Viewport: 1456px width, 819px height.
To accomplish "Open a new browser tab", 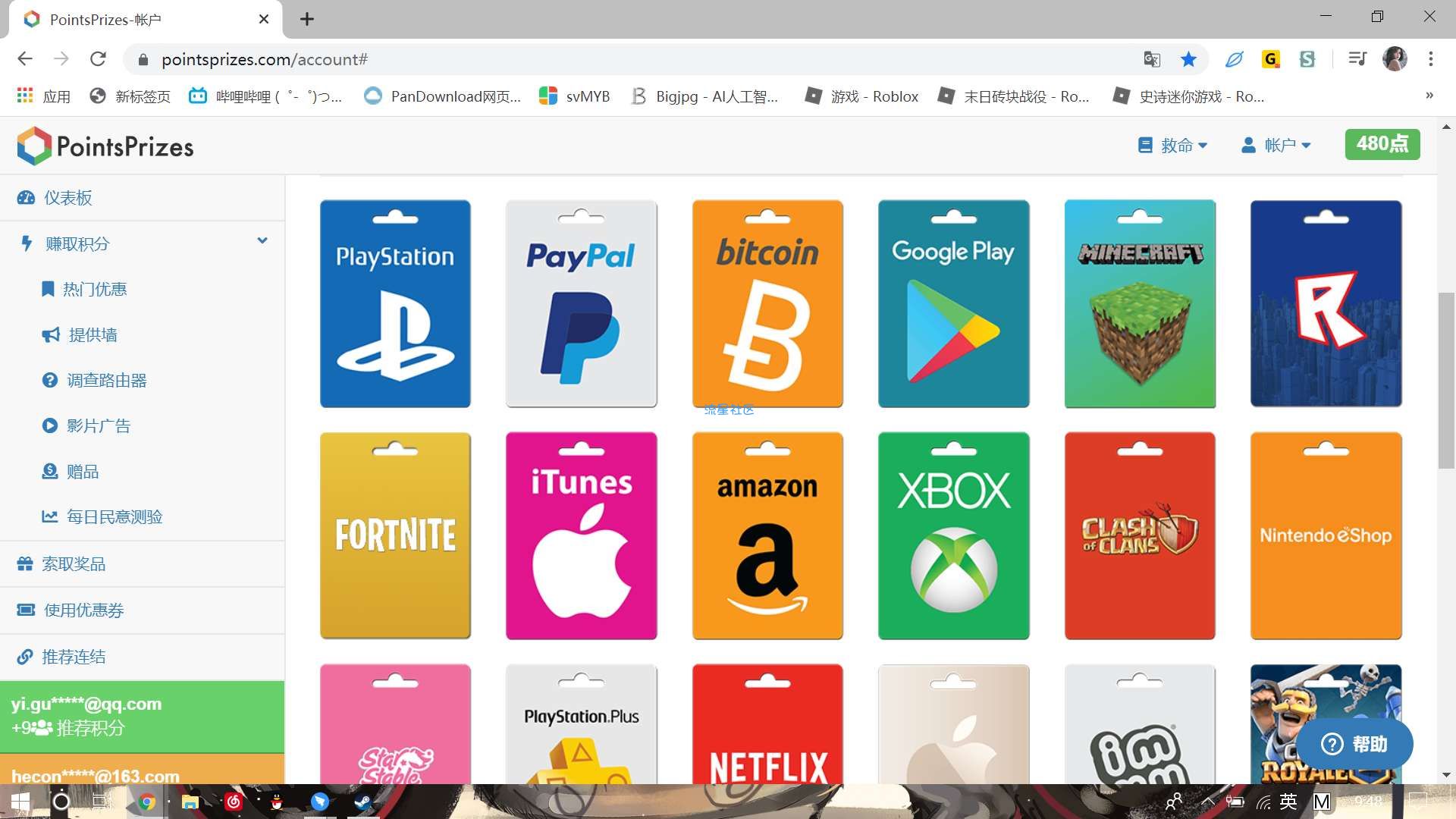I will click(306, 20).
